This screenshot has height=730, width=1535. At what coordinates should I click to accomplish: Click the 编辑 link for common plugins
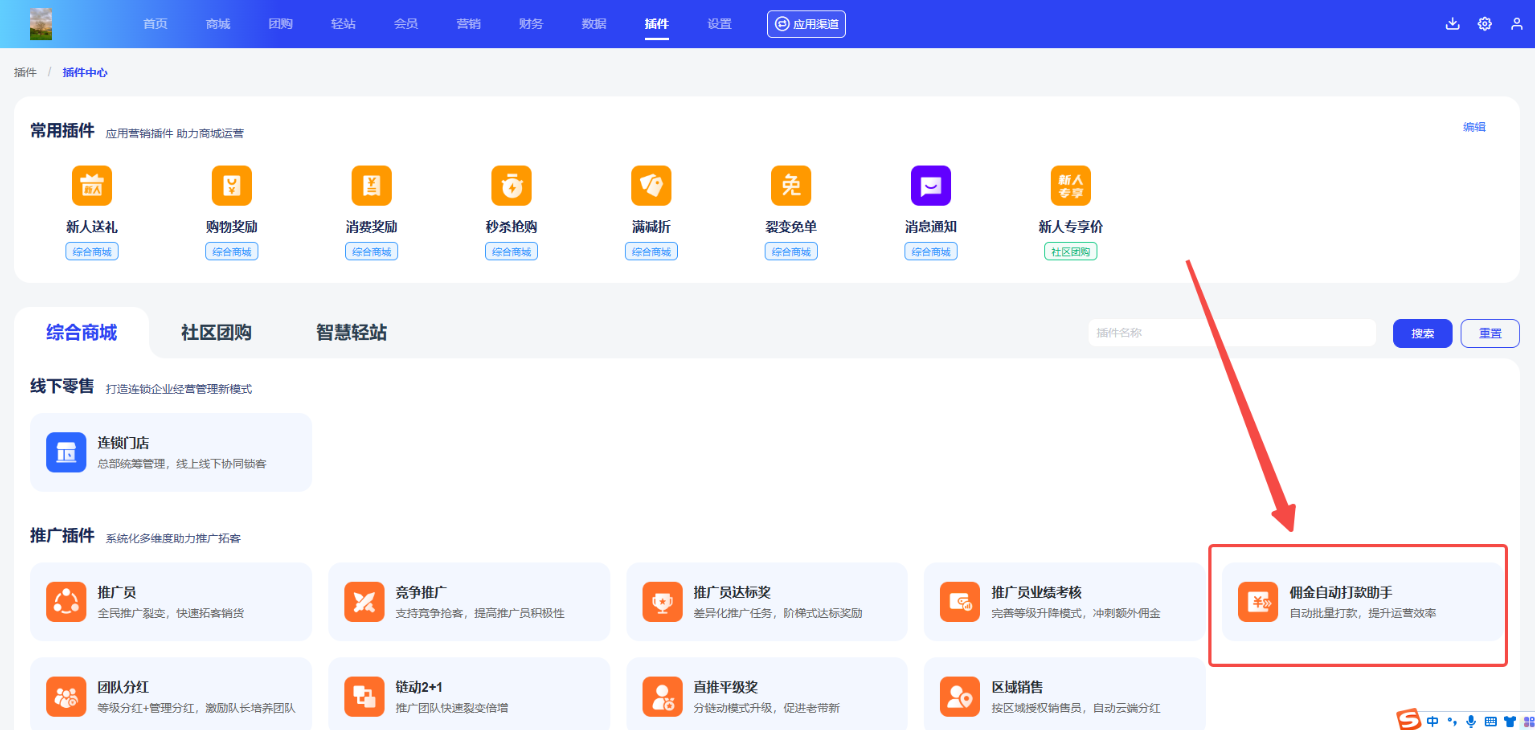tap(1474, 127)
